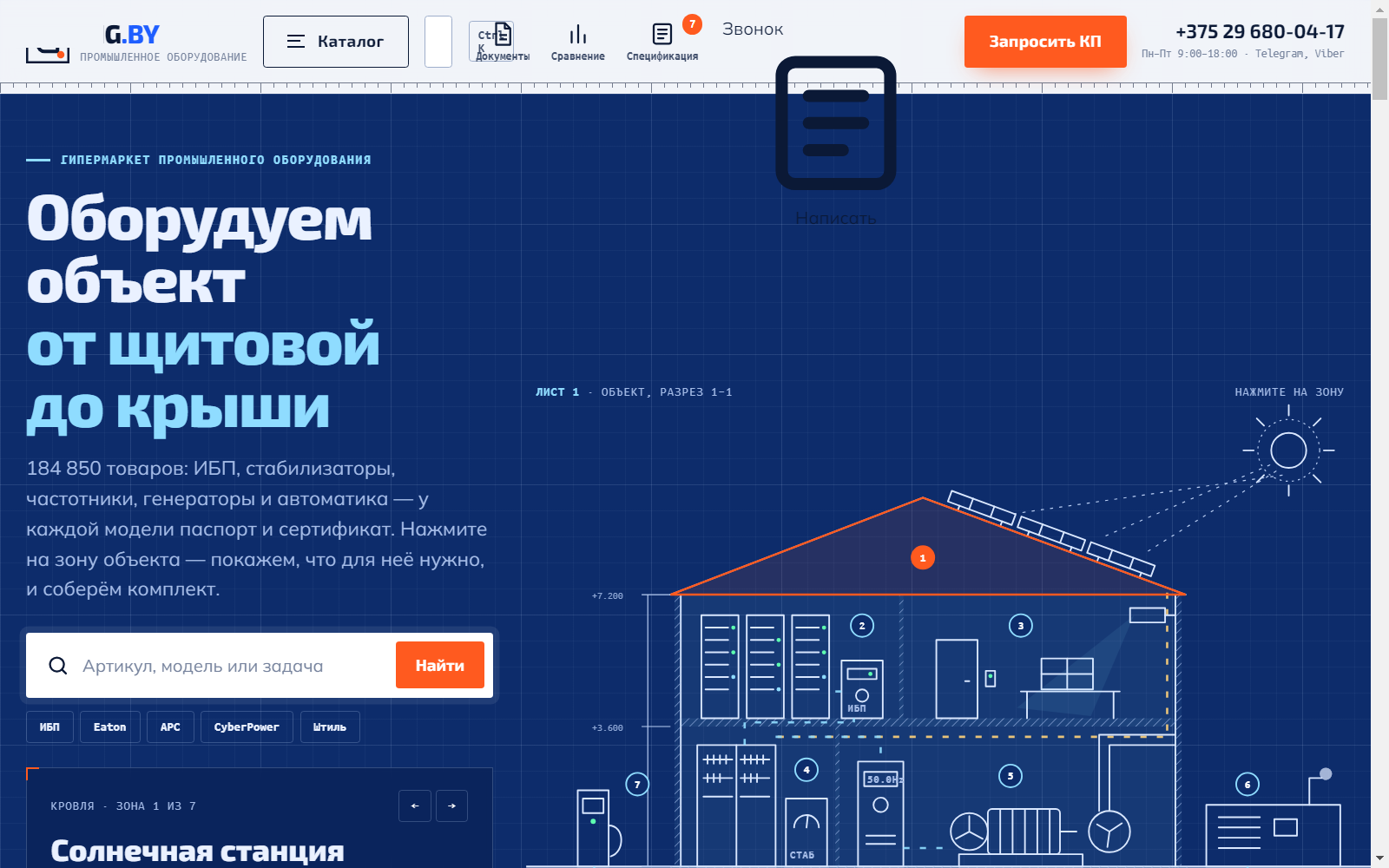
Task: Click the 50.0Hz frequency drive on blueprint
Action: pyautogui.click(x=880, y=814)
